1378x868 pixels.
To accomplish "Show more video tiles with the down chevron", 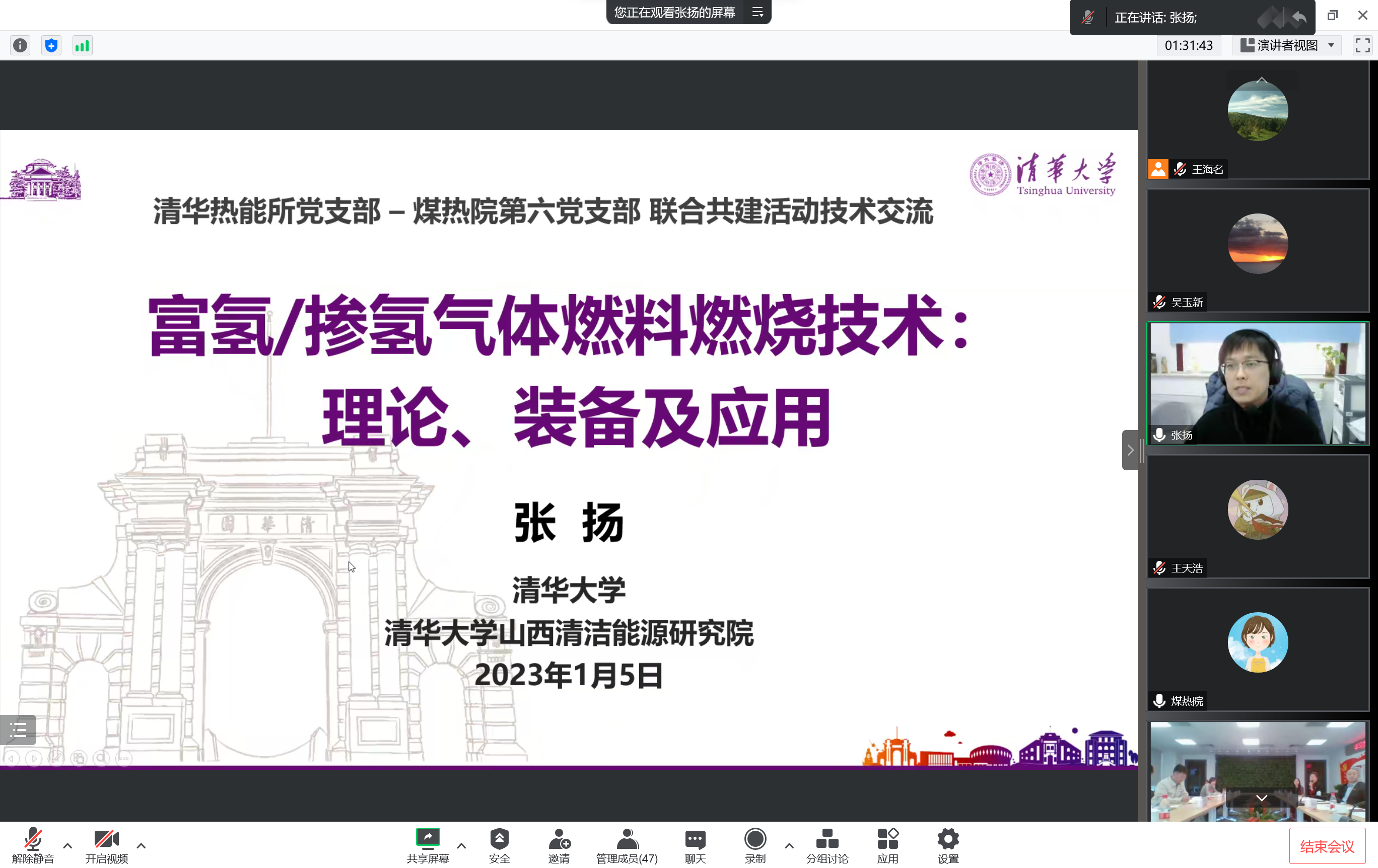I will tap(1261, 798).
